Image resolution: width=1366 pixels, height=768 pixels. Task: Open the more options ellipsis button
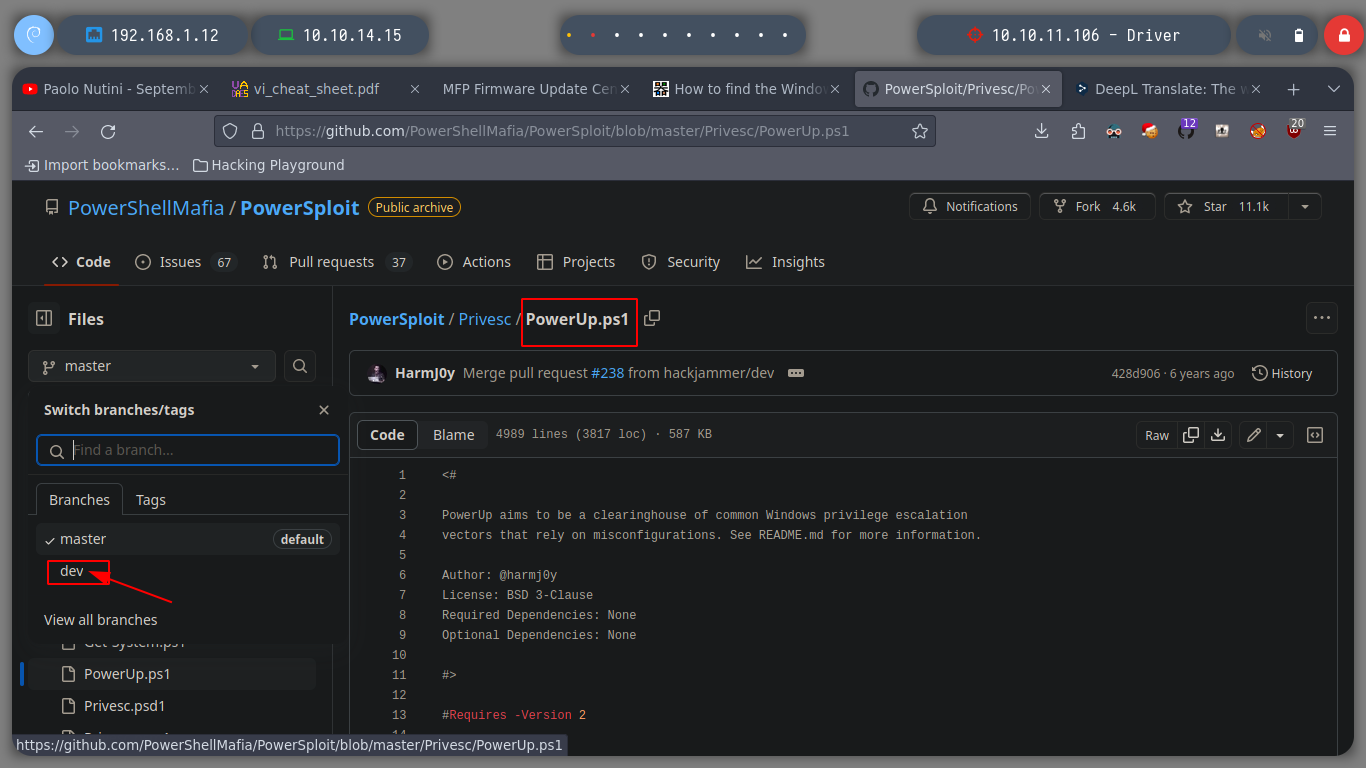1322,318
